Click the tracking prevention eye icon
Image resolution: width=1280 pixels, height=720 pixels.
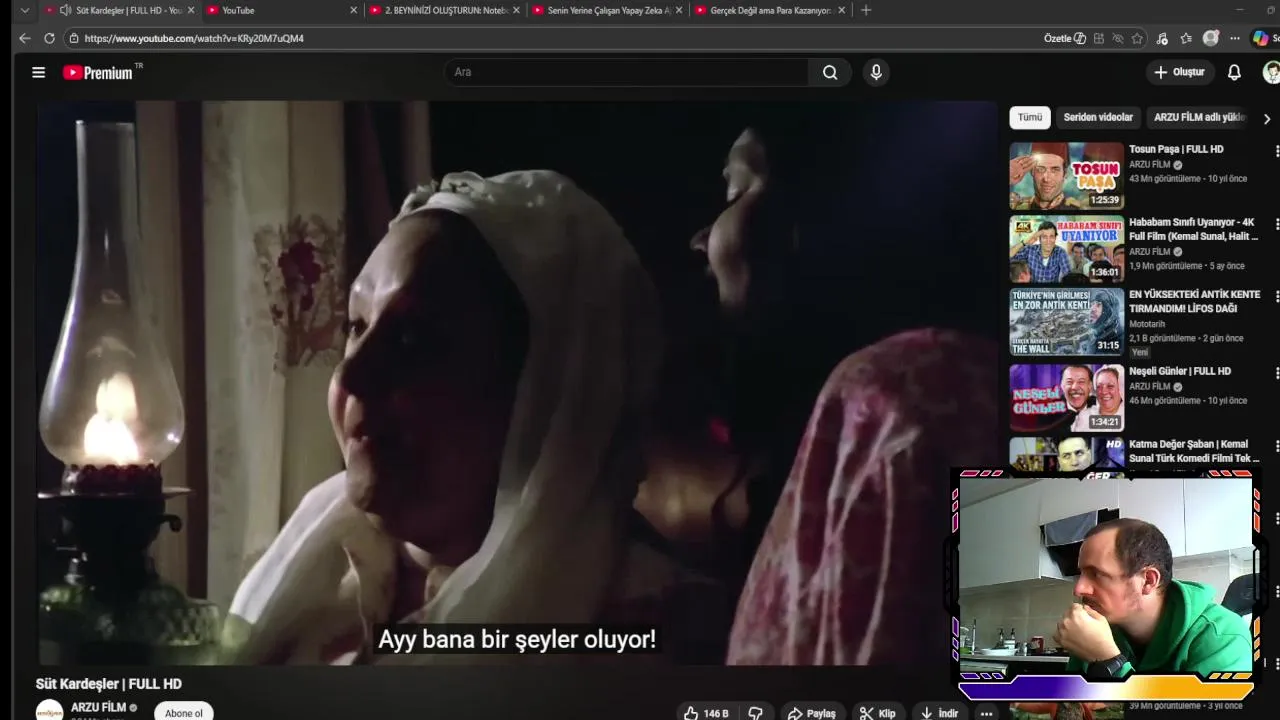click(1118, 38)
